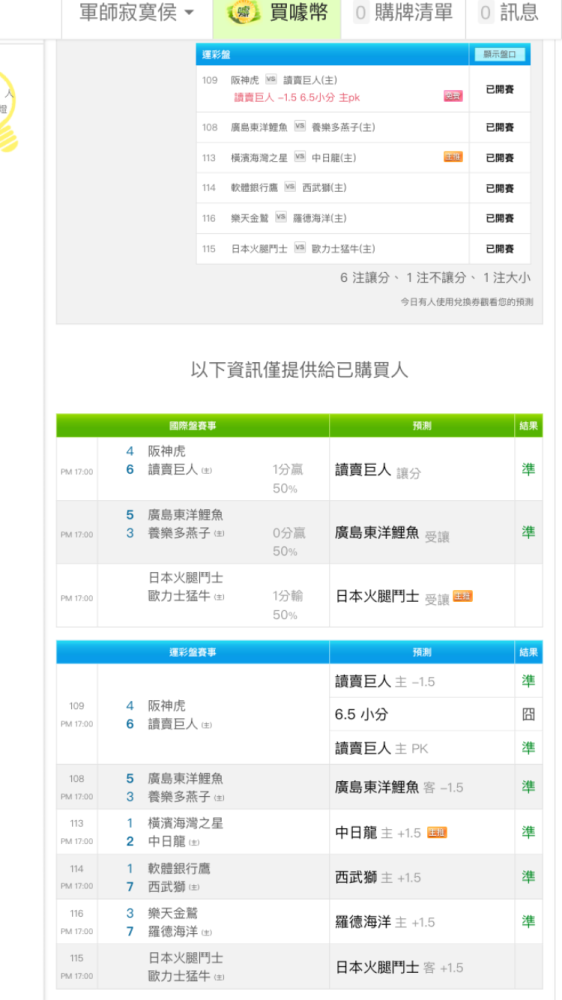
Task: Click VS icon in the 廣島東洋鯉魚 row 108
Action: click(x=300, y=127)
